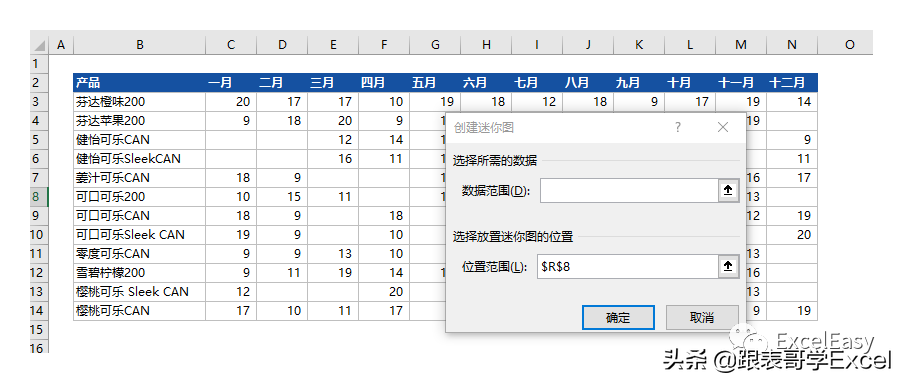This screenshot has width=903, height=383.
Task: Select cell 芬达橙味200
Action: 139,101
